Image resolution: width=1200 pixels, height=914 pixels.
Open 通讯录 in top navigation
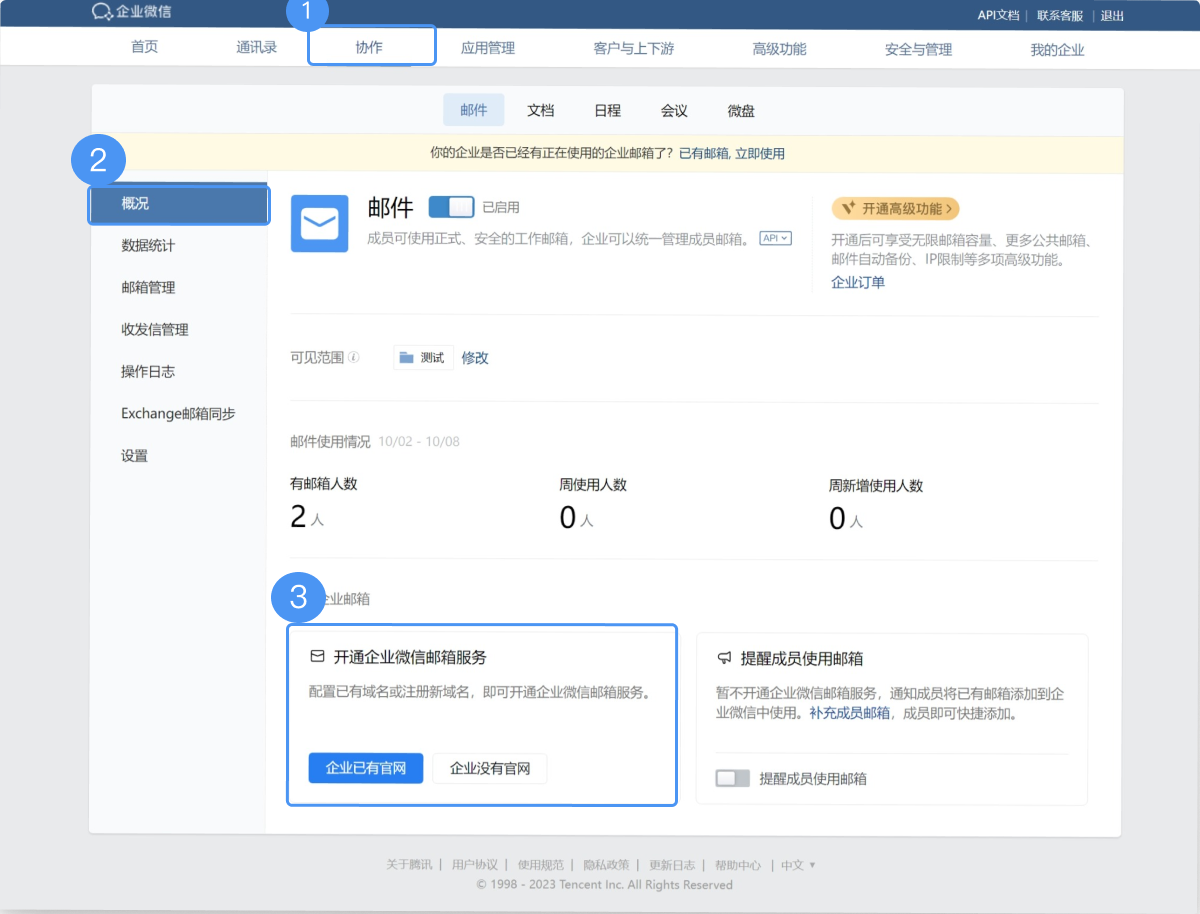click(256, 48)
